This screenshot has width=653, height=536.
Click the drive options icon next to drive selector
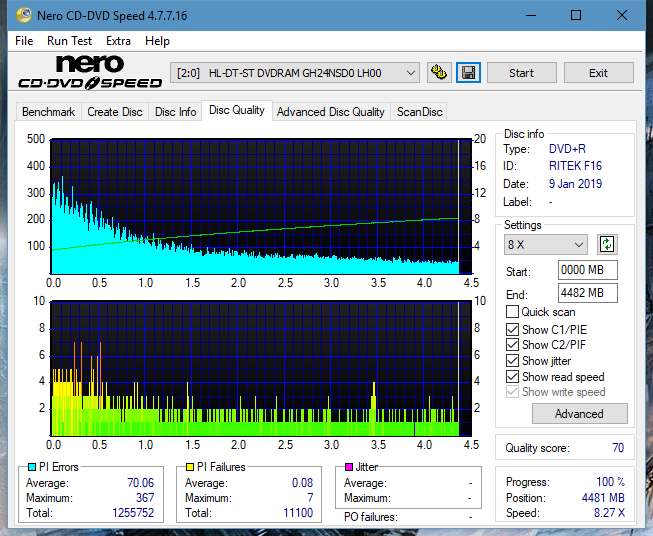[x=439, y=73]
